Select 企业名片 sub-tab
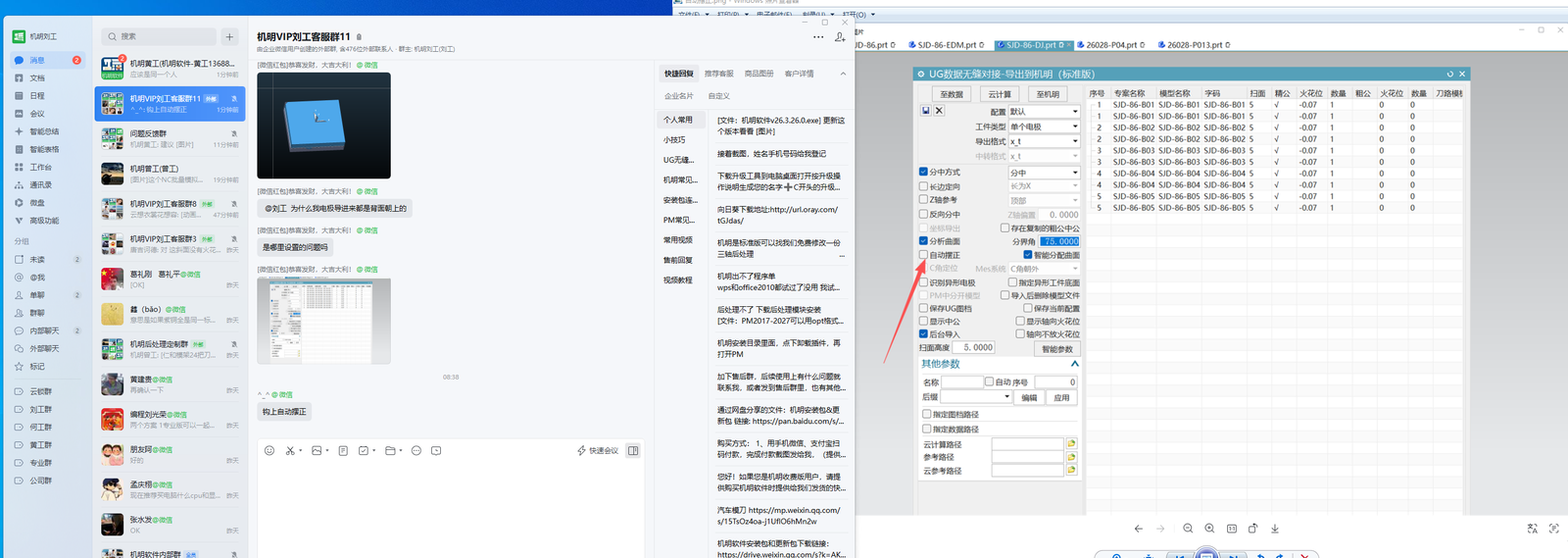The height and width of the screenshot is (558, 1568). tap(678, 96)
